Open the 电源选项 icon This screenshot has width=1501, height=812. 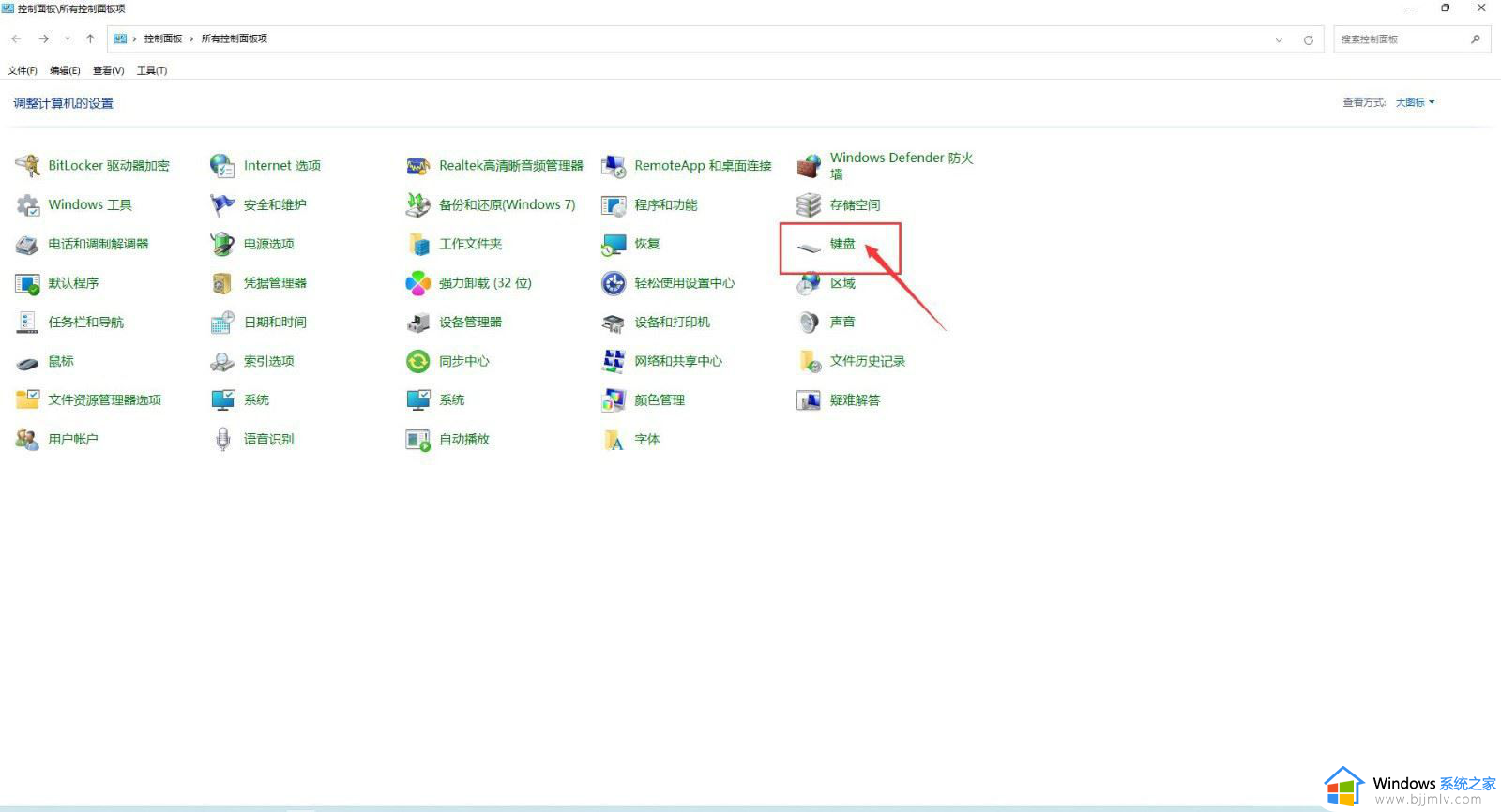tap(223, 245)
